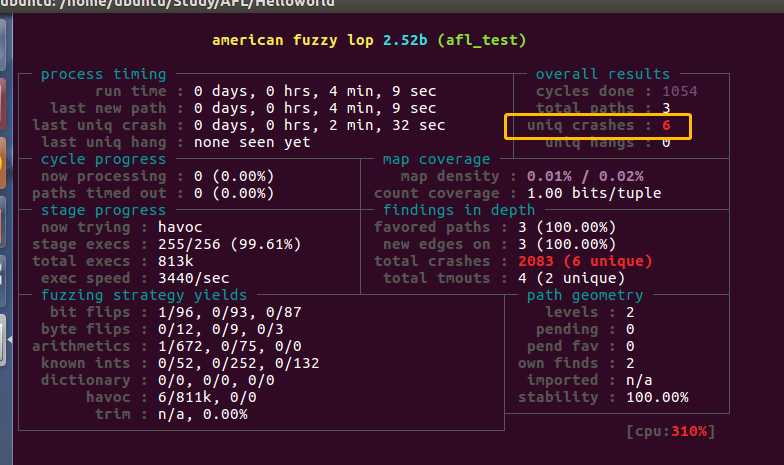Click the "findings in depth" section header

click(x=459, y=210)
